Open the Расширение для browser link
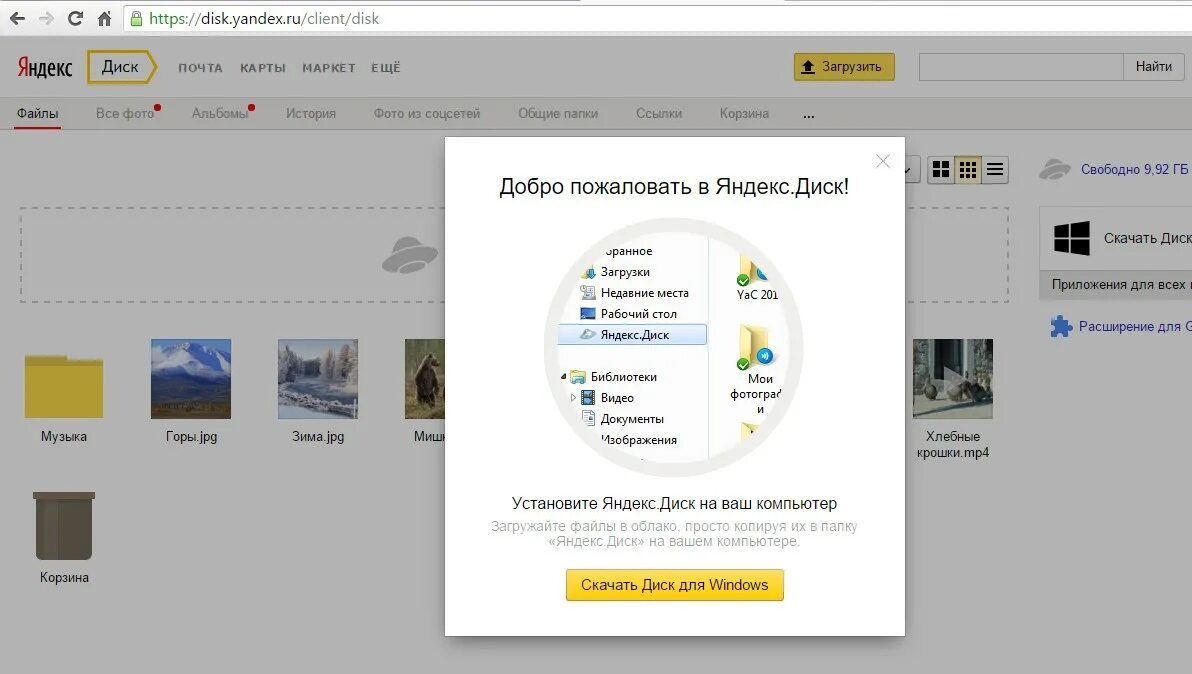Screen dimensions: 1192x674 pos(1135,327)
